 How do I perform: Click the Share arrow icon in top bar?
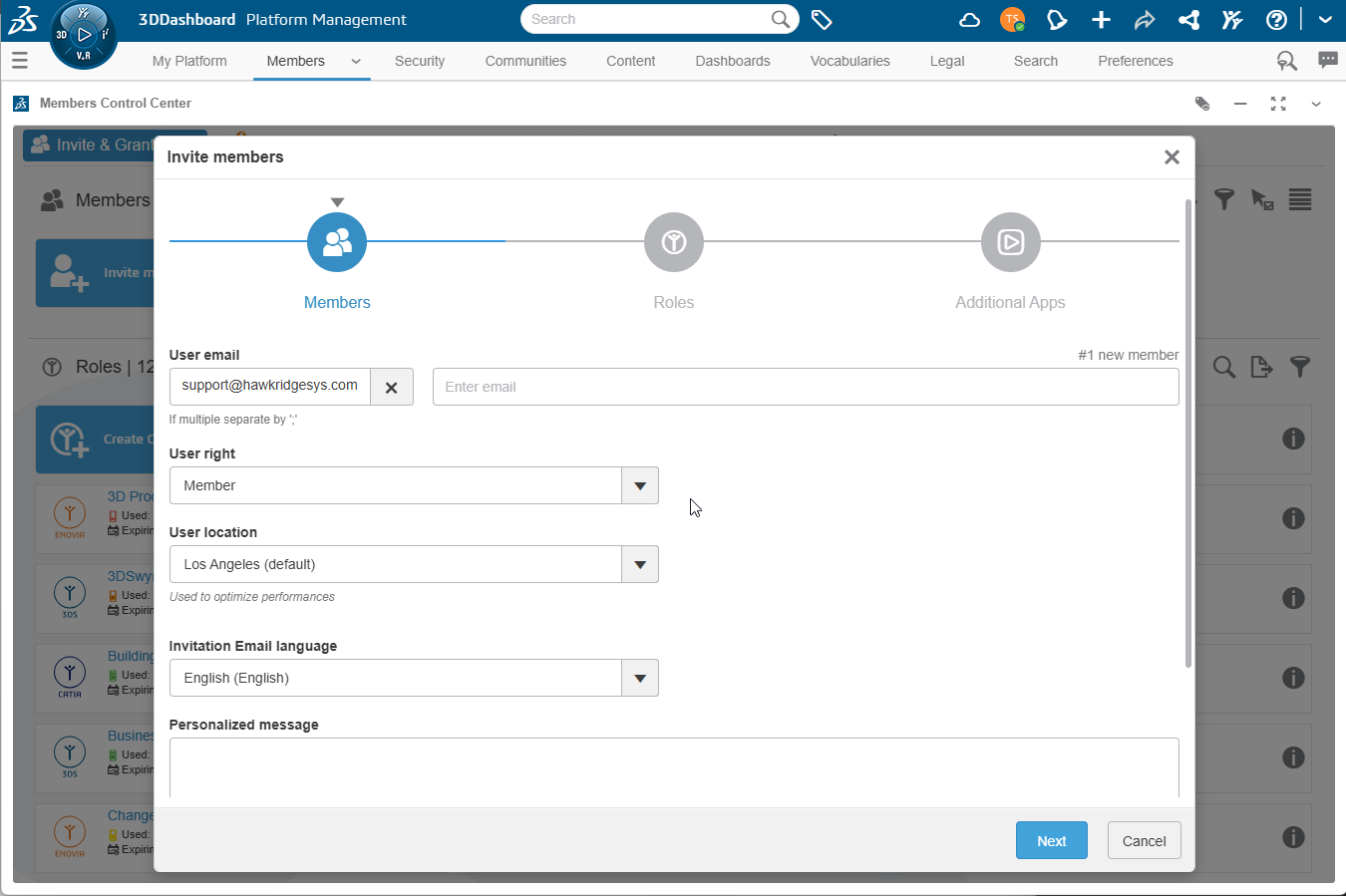coord(1145,20)
